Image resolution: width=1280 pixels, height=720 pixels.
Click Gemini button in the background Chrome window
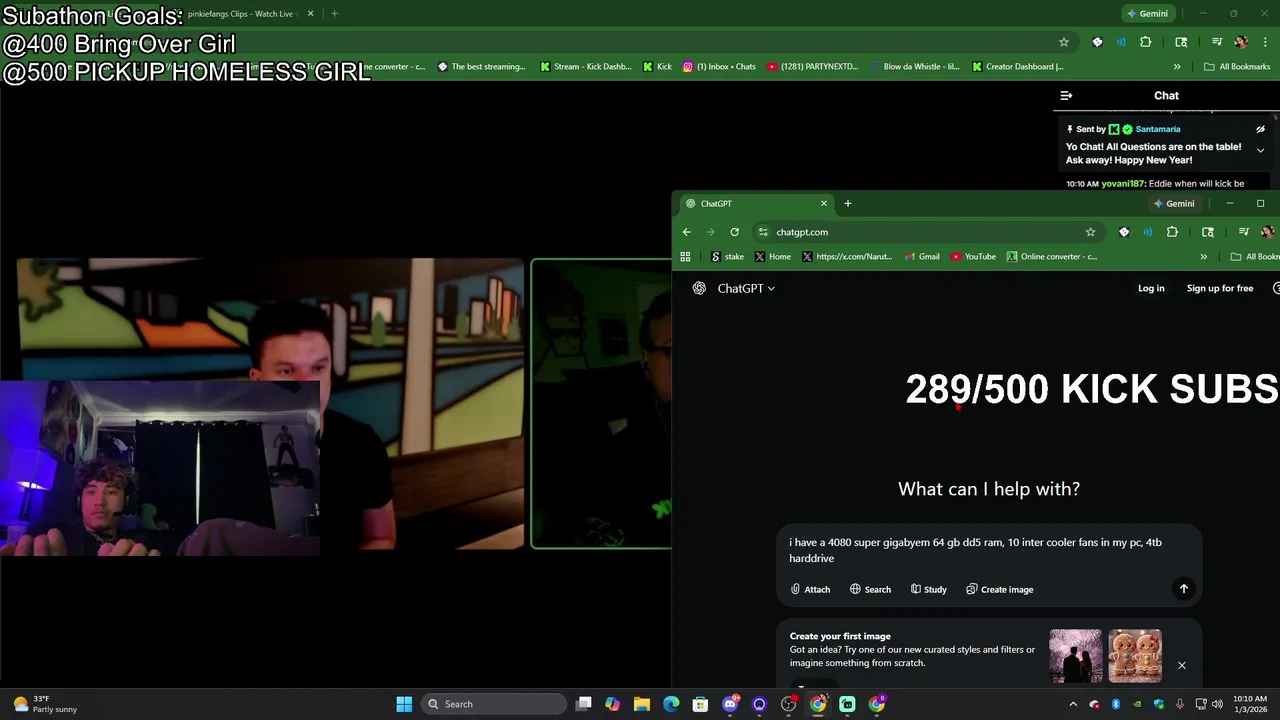tap(1147, 14)
